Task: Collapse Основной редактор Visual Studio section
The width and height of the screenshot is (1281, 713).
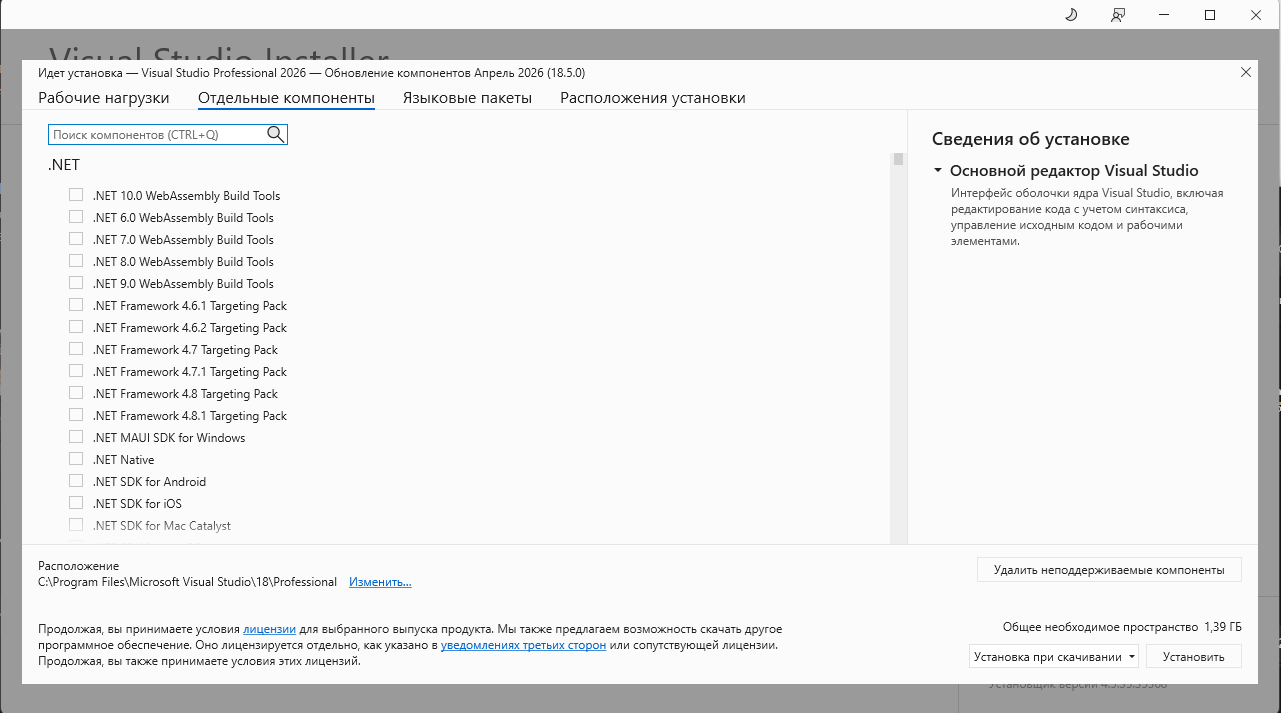Action: pyautogui.click(x=938, y=171)
